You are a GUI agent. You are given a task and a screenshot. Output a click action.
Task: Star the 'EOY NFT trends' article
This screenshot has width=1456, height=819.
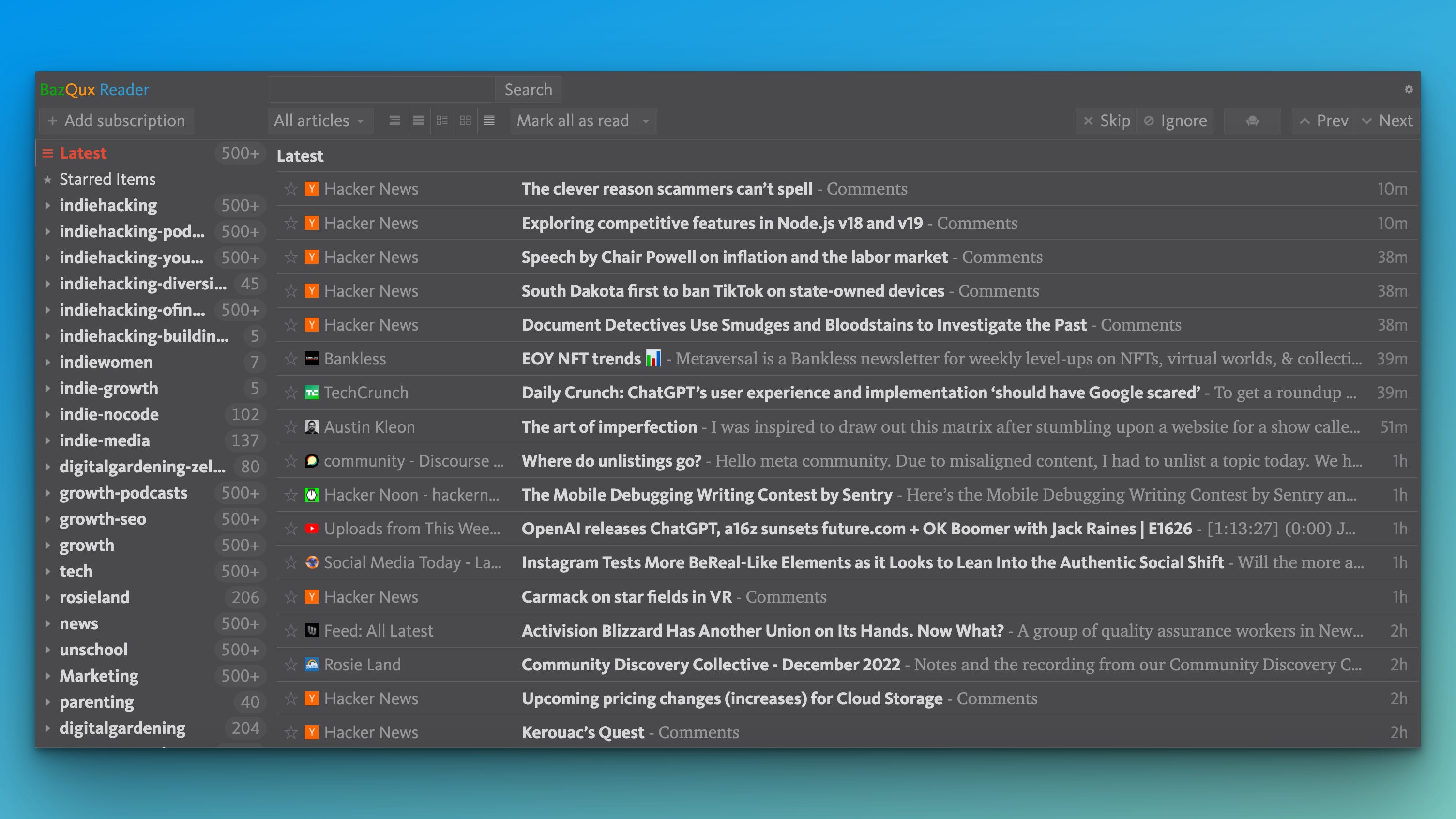pos(291,359)
